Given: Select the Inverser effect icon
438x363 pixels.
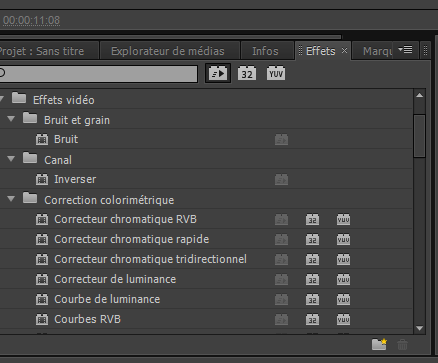Looking at the screenshot, I should [42, 179].
